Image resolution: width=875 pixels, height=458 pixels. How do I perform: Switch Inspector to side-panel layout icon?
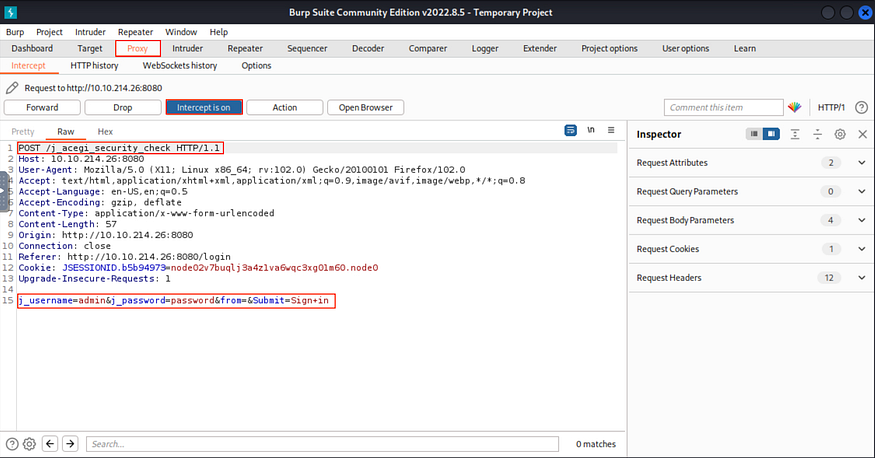(x=771, y=134)
